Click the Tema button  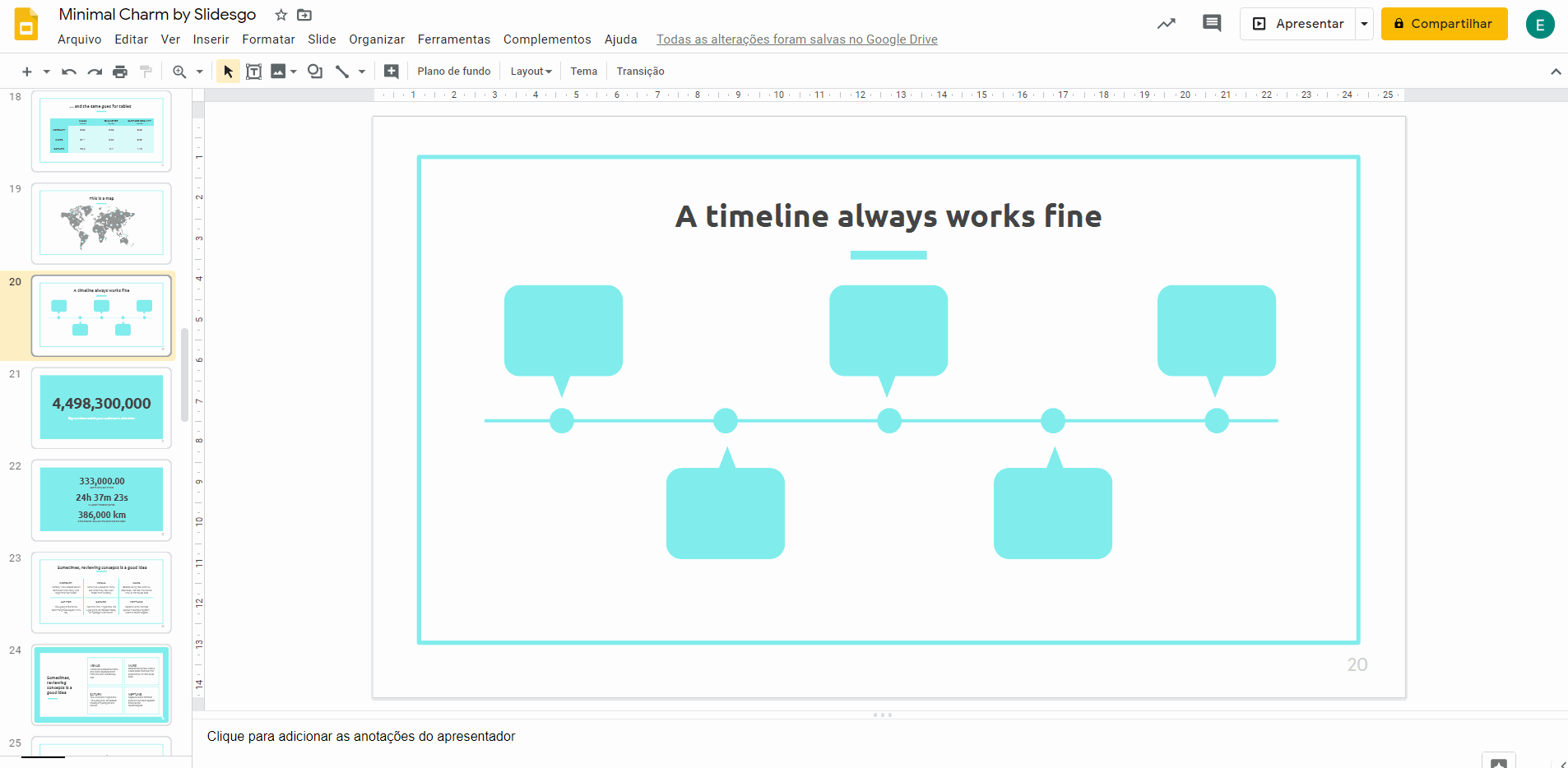[584, 72]
